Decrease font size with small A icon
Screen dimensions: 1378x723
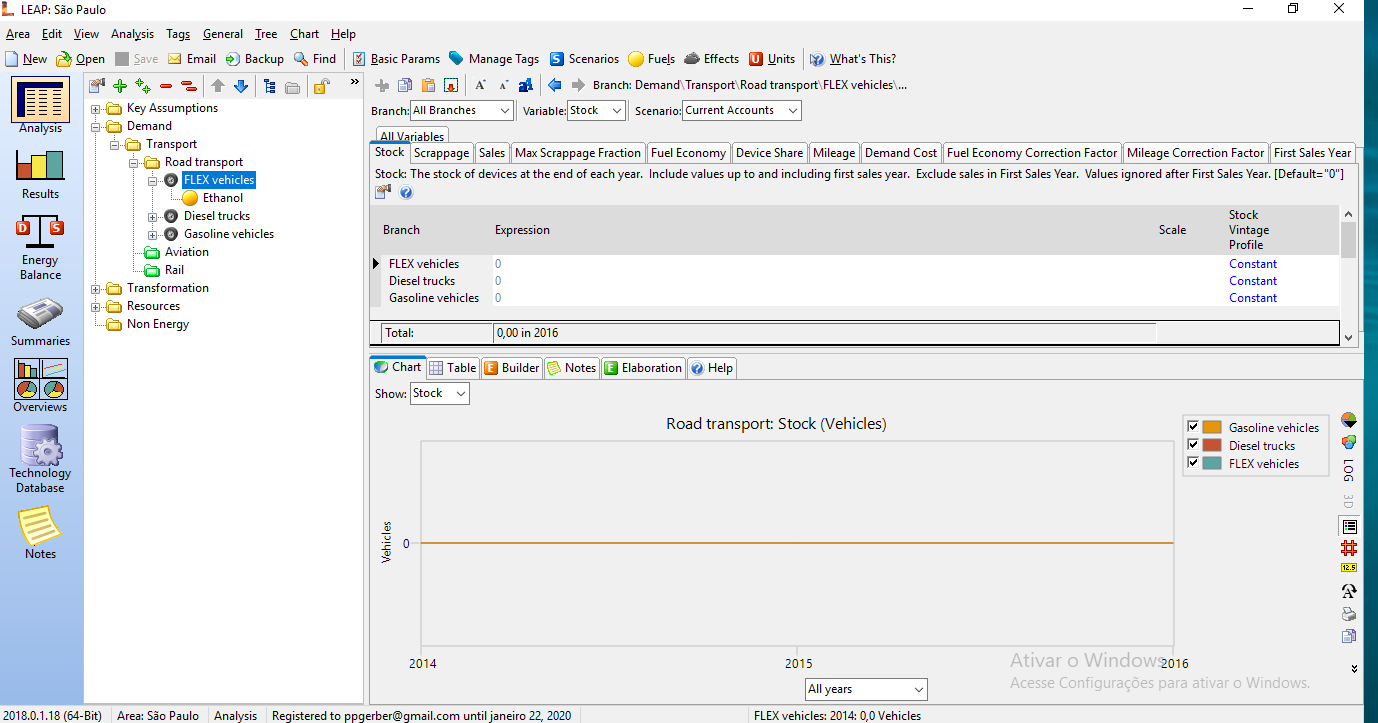pos(504,85)
